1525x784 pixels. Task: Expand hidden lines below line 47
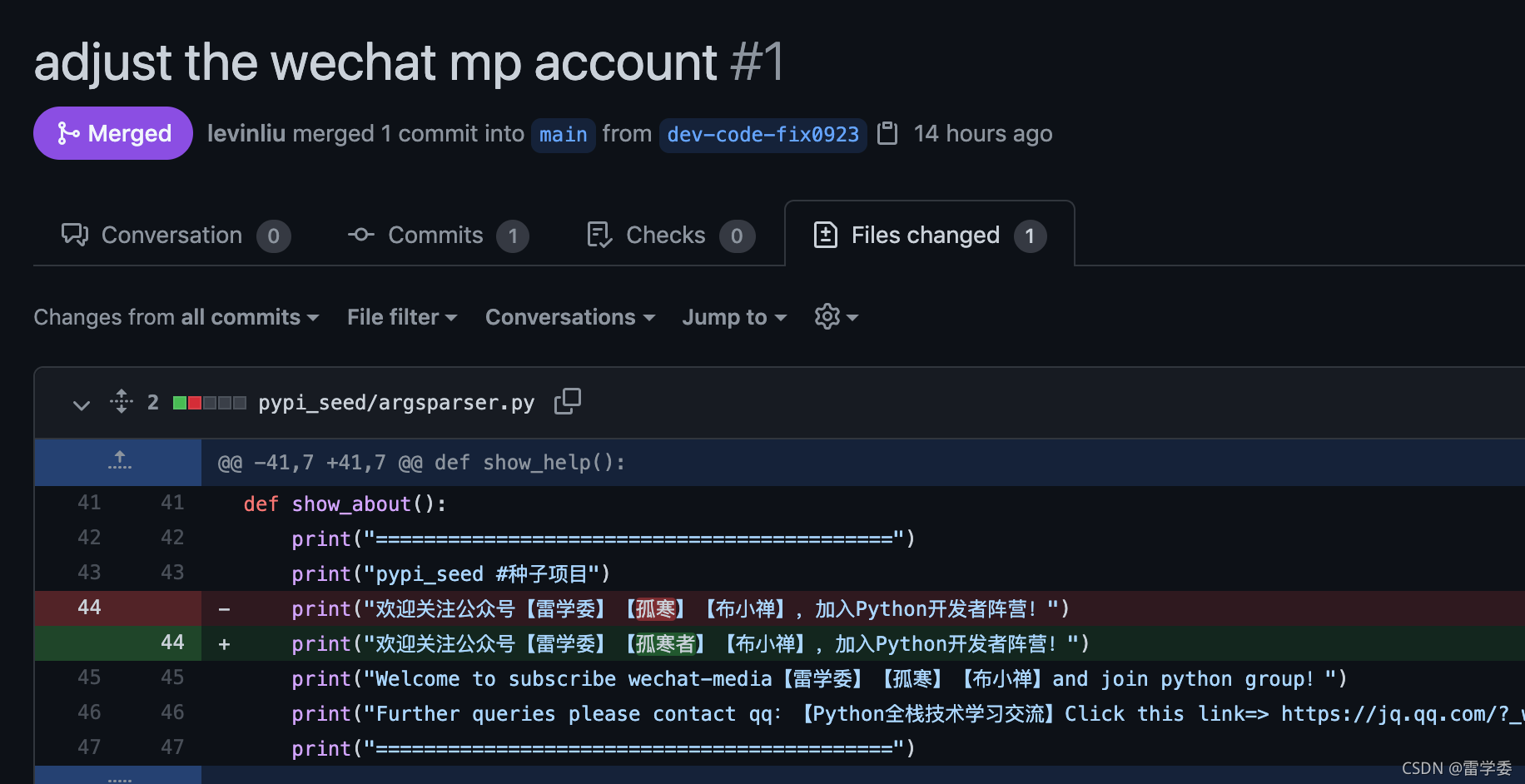[x=119, y=775]
